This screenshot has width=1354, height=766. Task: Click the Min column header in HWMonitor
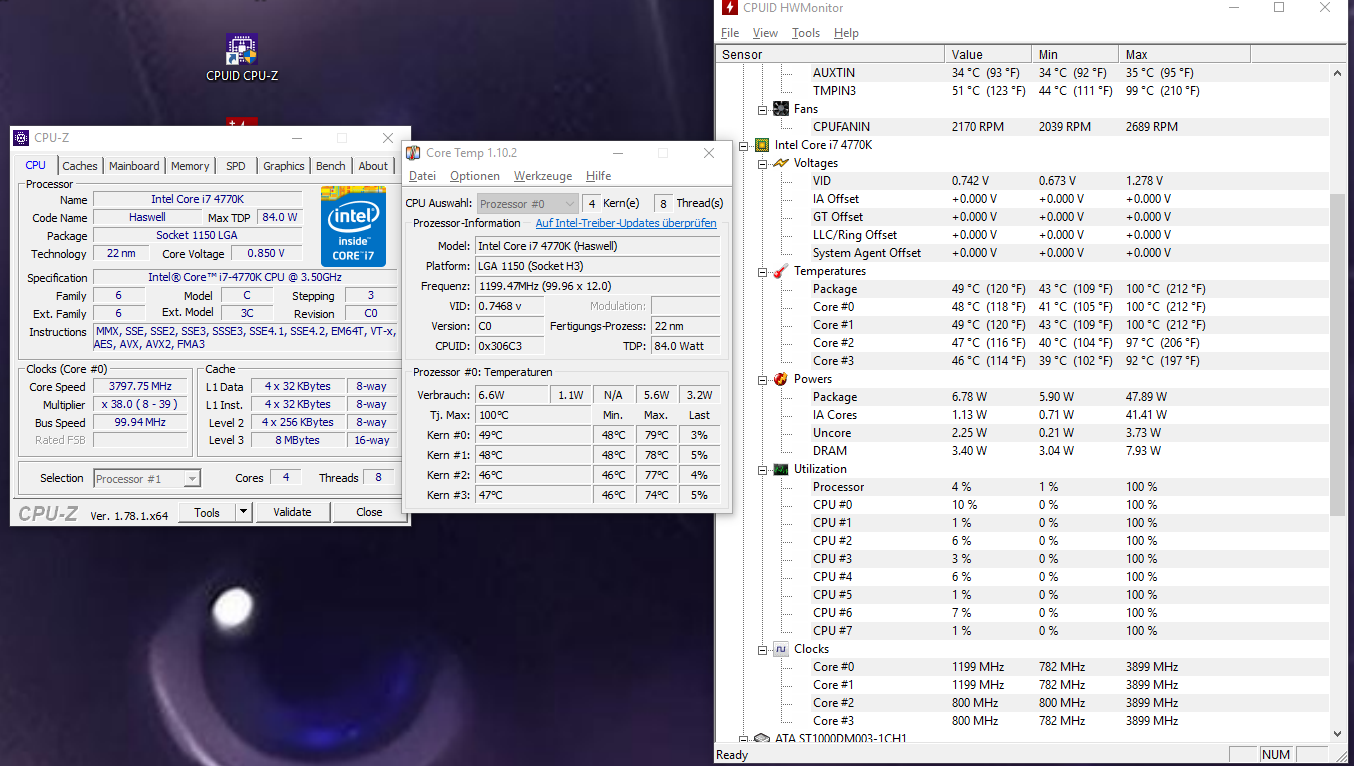coord(1075,54)
